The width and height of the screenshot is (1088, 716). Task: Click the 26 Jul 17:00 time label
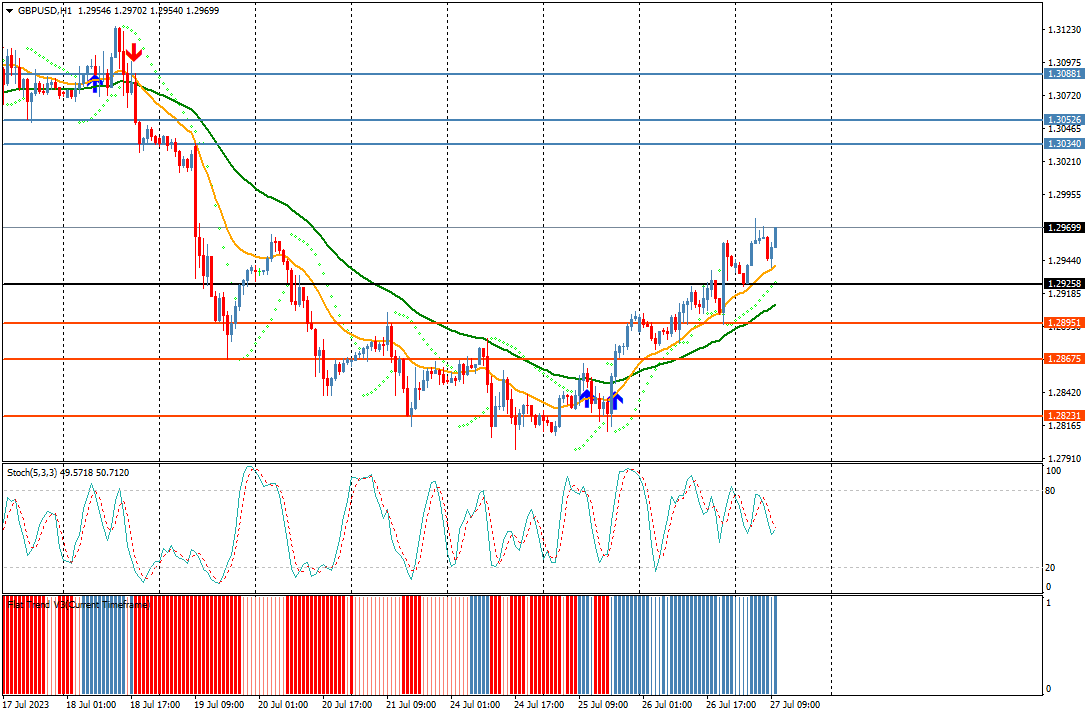(731, 705)
